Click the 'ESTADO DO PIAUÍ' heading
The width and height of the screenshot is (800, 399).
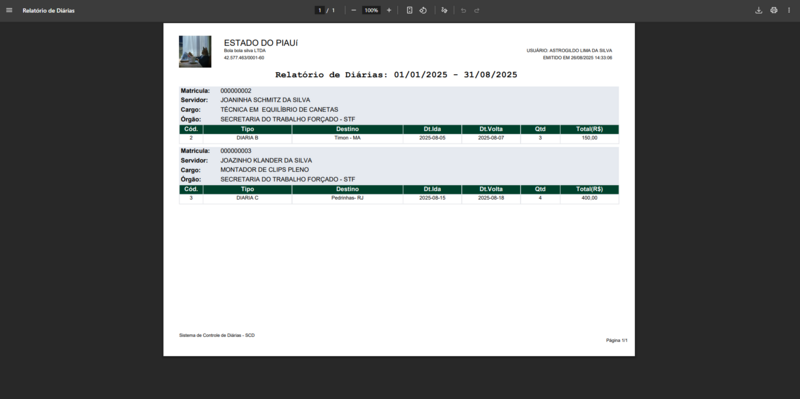coord(261,43)
